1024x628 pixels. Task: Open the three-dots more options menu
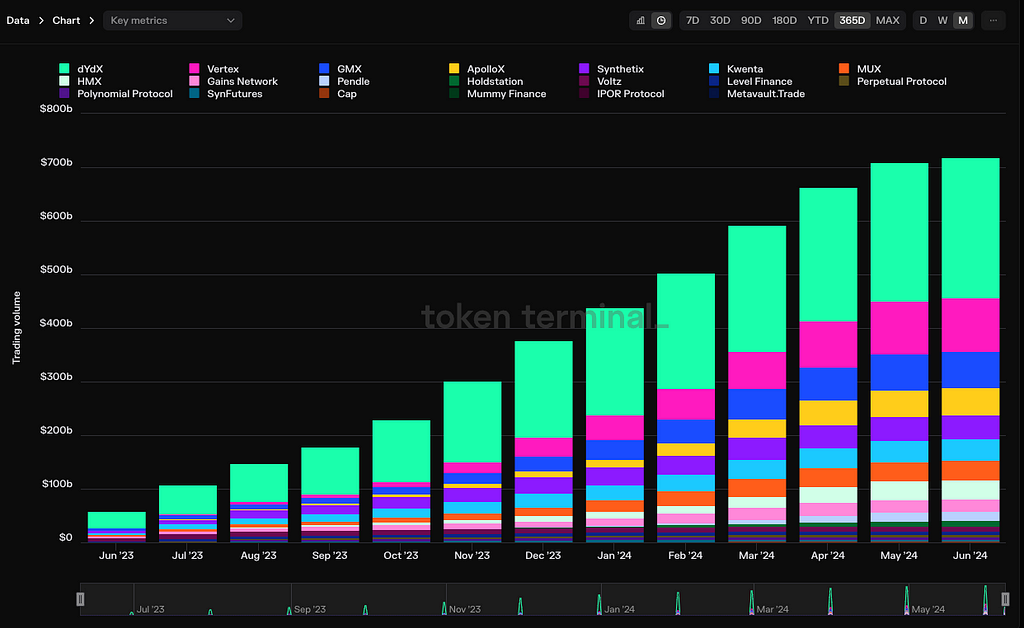pyautogui.click(x=993, y=20)
